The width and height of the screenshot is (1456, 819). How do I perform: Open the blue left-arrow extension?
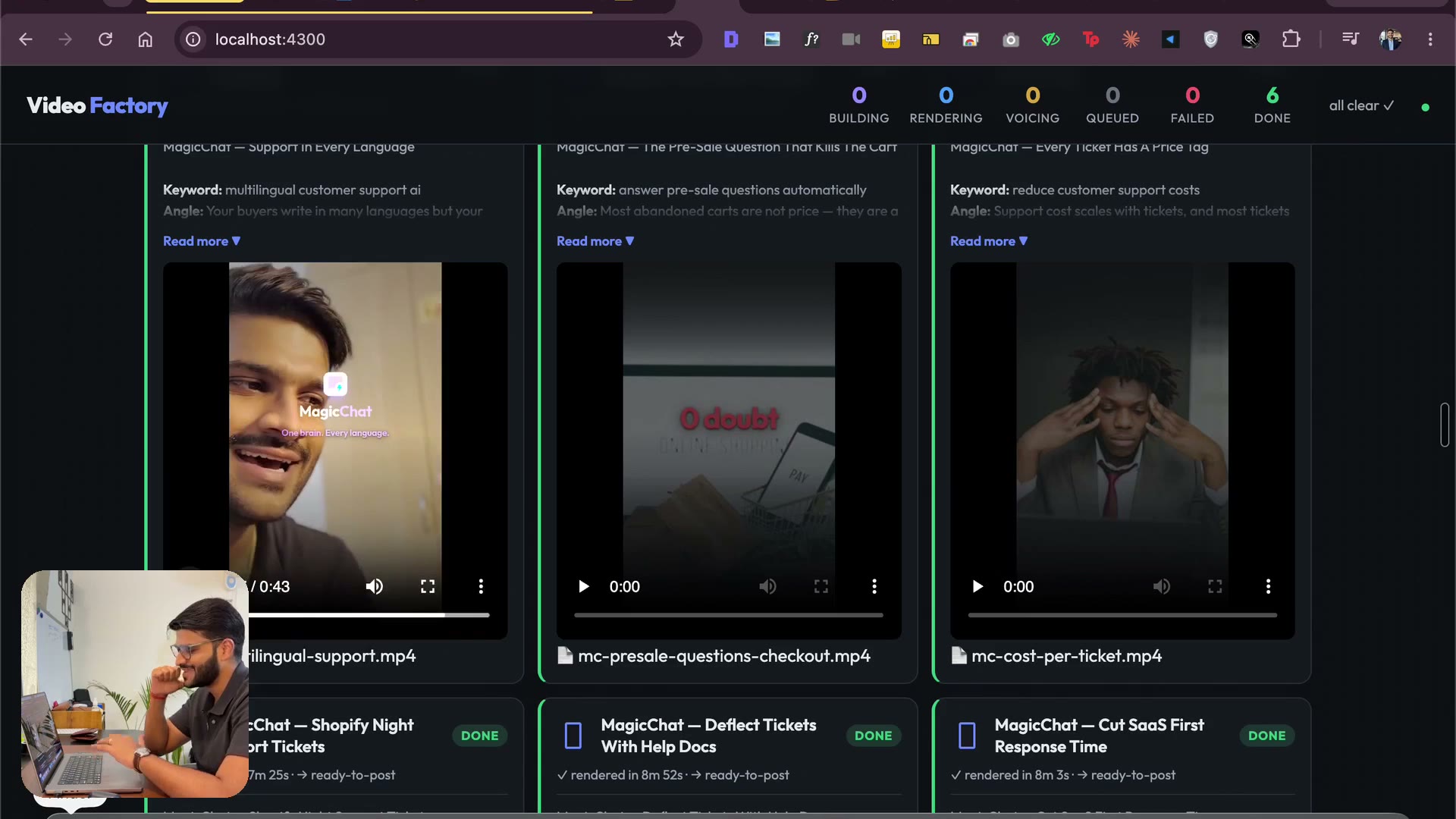[x=1171, y=39]
